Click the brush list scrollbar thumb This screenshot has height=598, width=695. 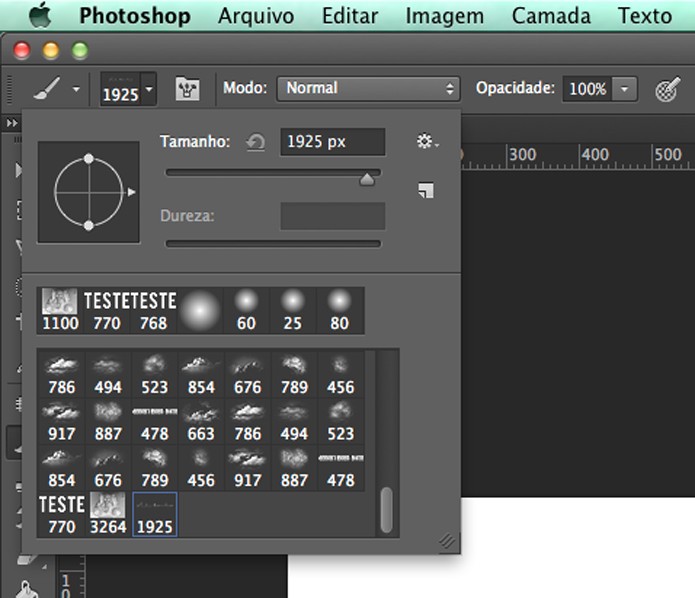387,510
